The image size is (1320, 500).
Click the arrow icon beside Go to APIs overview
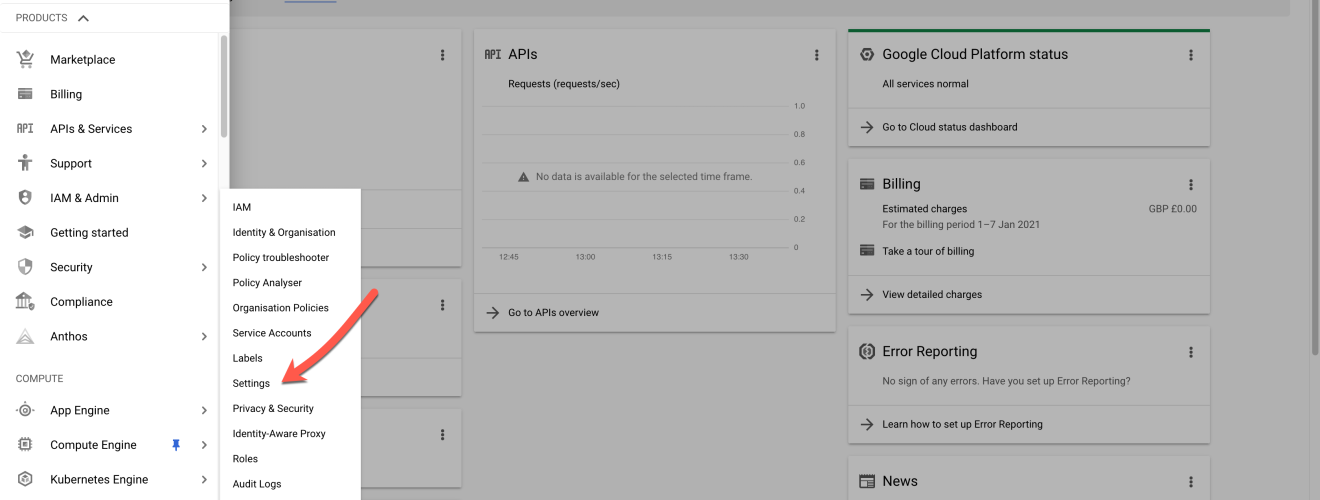coord(493,313)
